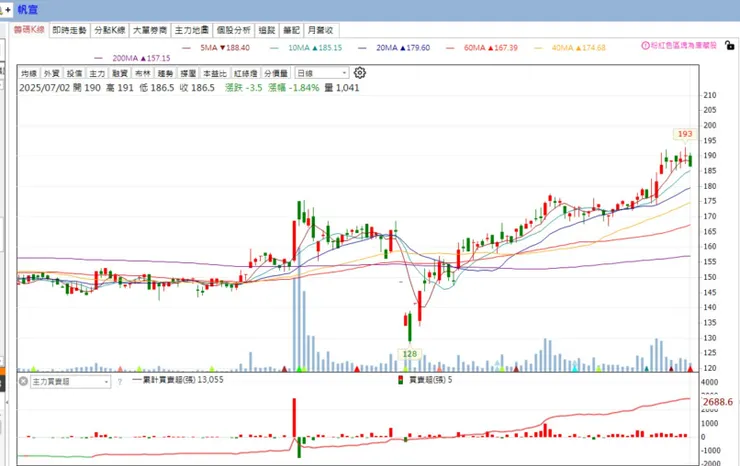Screen dimensions: 740x466
Task: Switch to the 籌碼K線 tab
Action: 29,30
